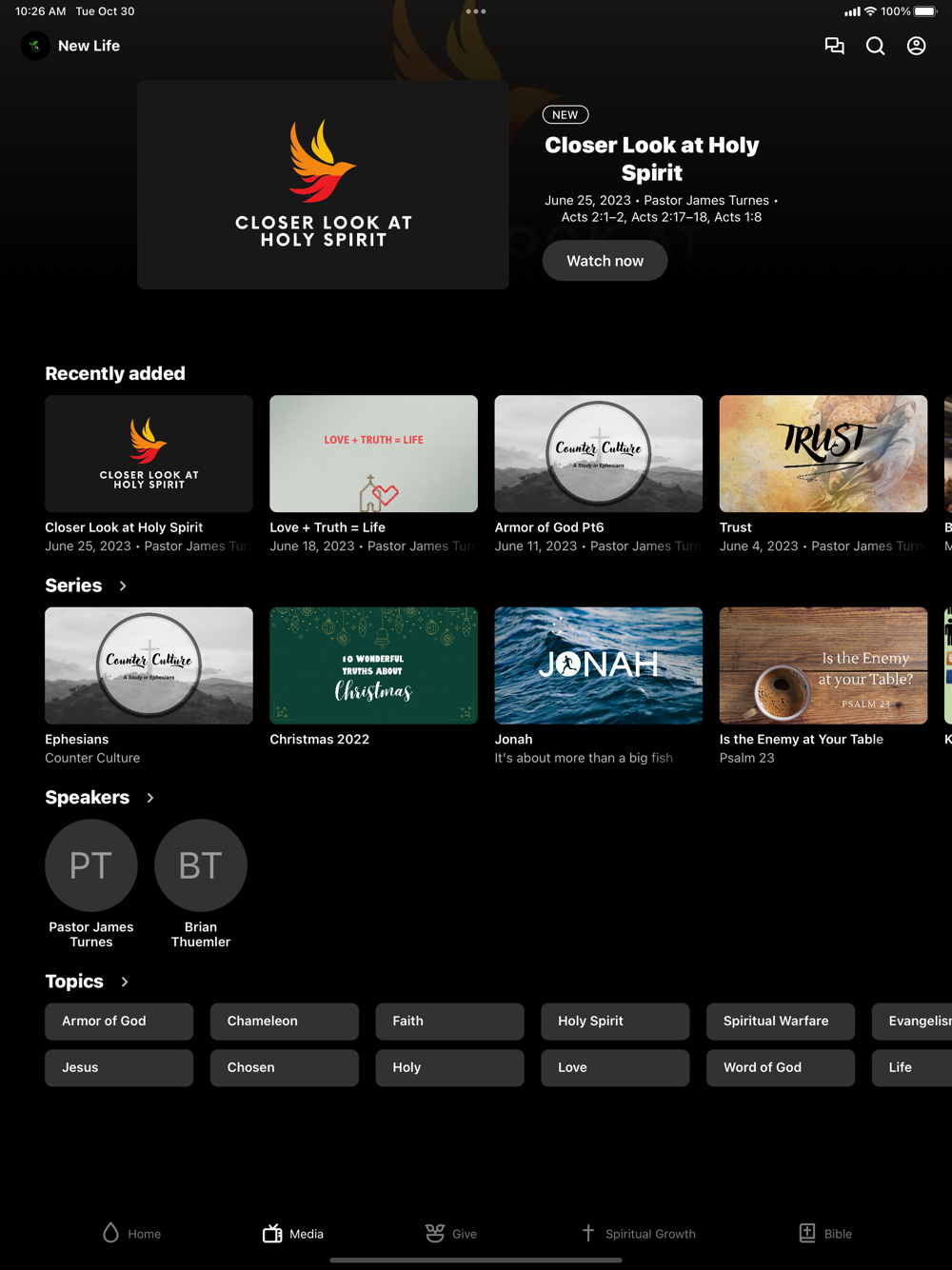This screenshot has height=1270, width=952.
Task: Click the 'Love + Truth = Life' title text
Action: [327, 527]
